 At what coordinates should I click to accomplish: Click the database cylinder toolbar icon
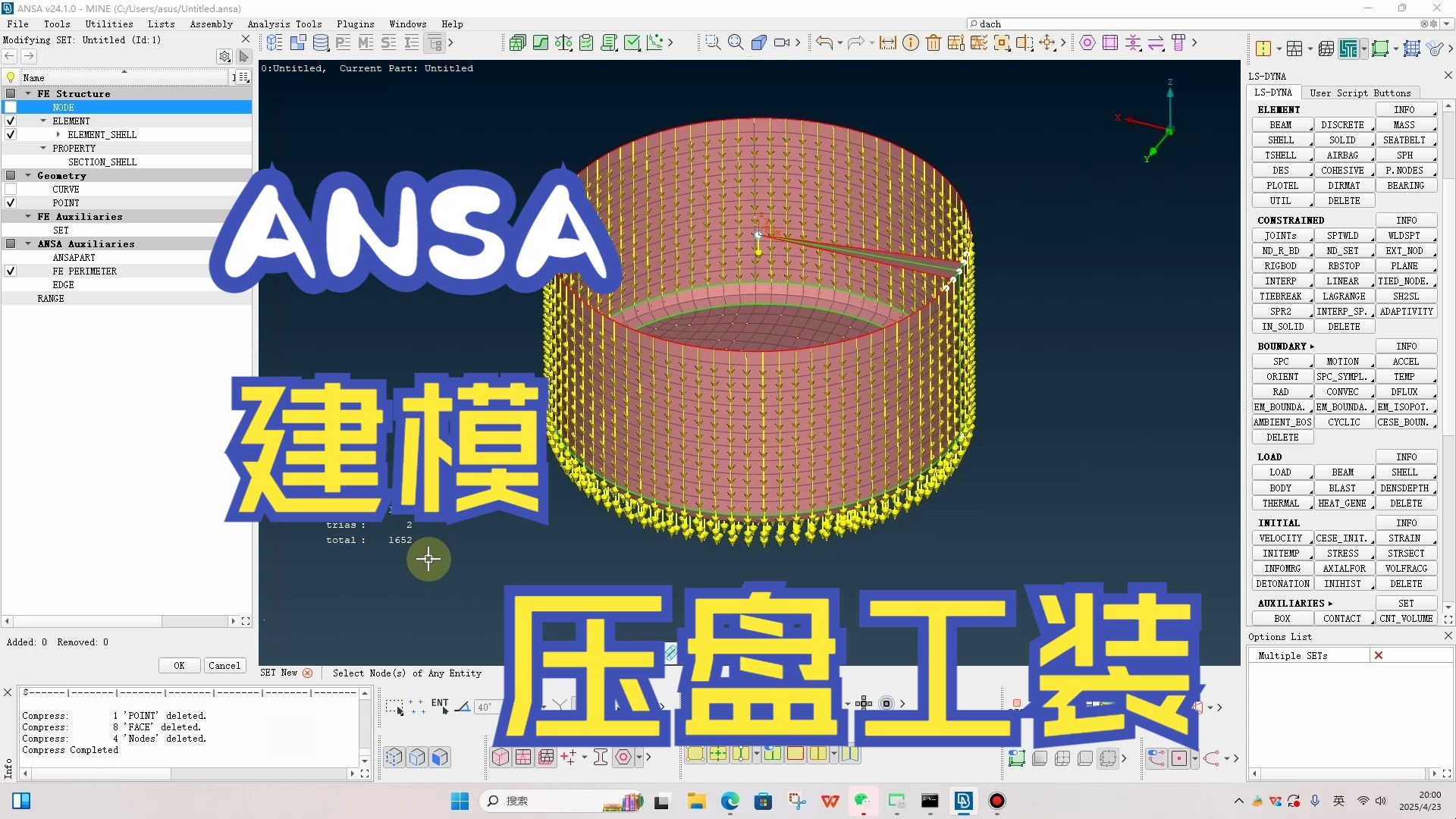[321, 43]
